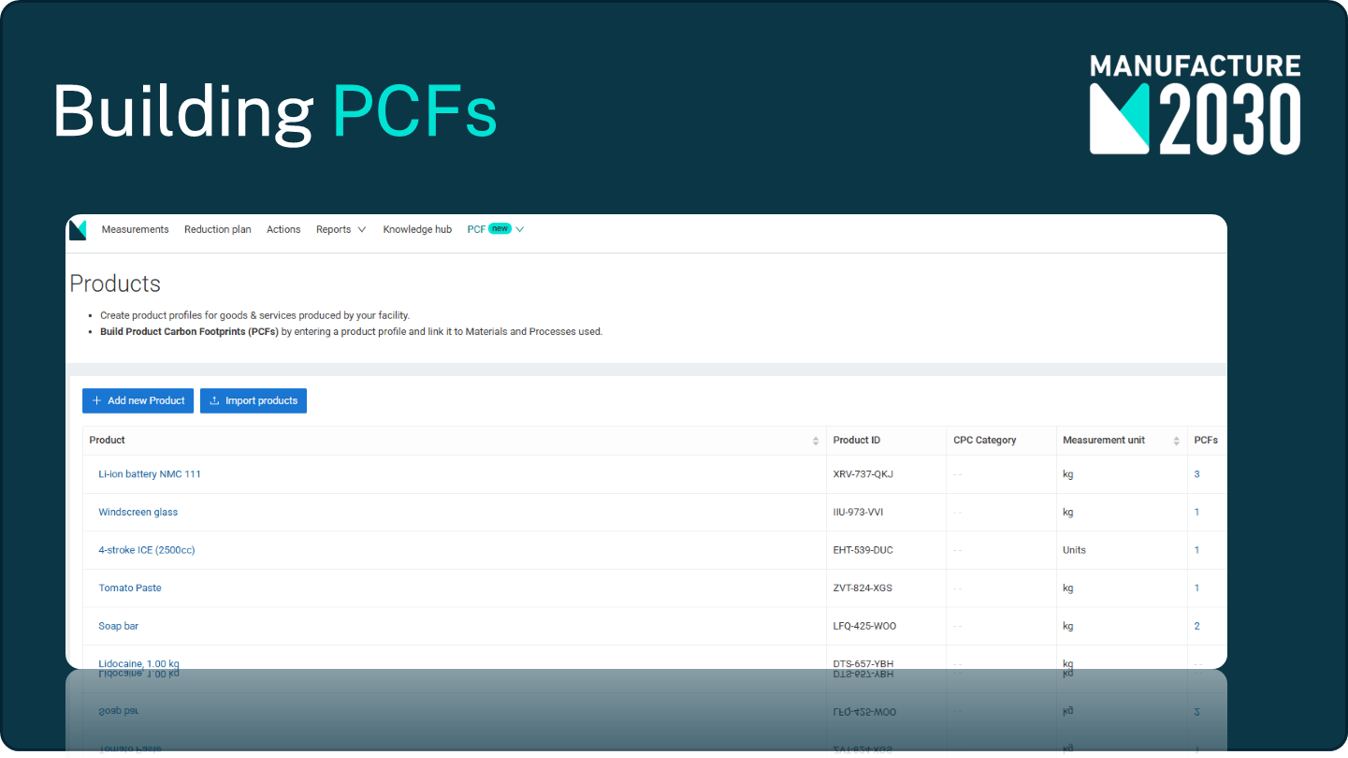Open the Measurements menu item
Screen dimensions: 1348x758
[x=135, y=230]
